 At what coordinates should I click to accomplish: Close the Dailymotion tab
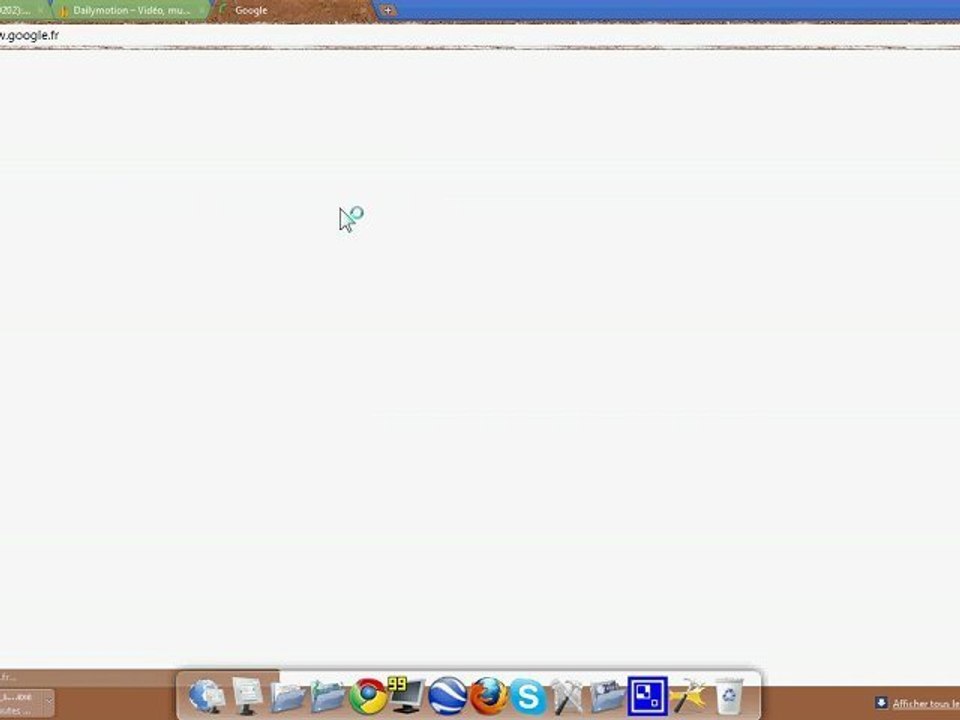pos(201,11)
